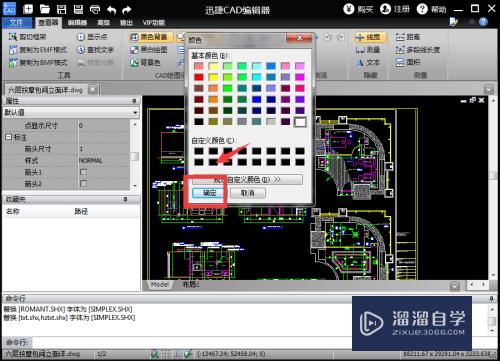
Task: Select the 多段线长度 polyline length tool
Action: [x=418, y=50]
